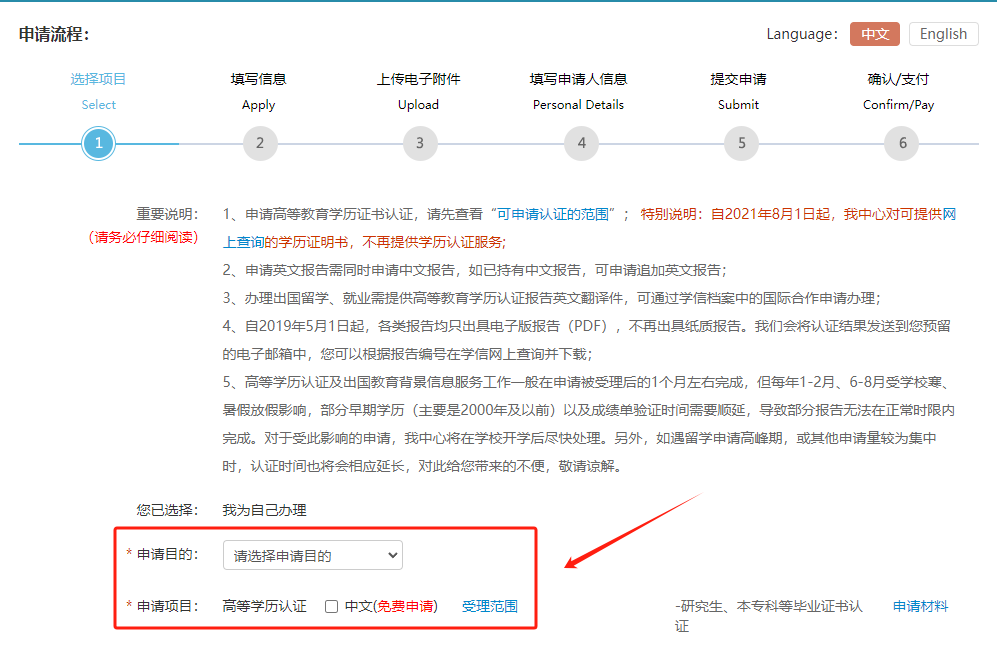Click the 我为自己办理 text
This screenshot has width=997, height=647.
265,510
